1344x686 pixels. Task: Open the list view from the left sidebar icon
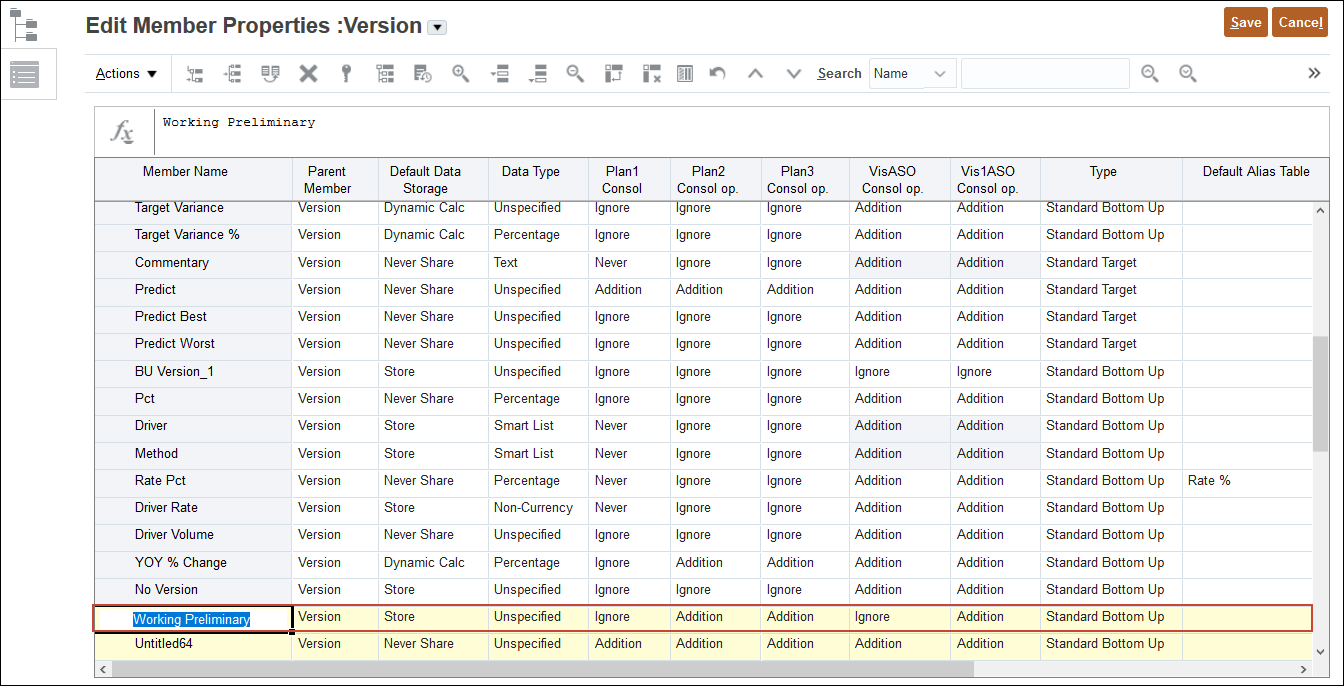[x=26, y=73]
